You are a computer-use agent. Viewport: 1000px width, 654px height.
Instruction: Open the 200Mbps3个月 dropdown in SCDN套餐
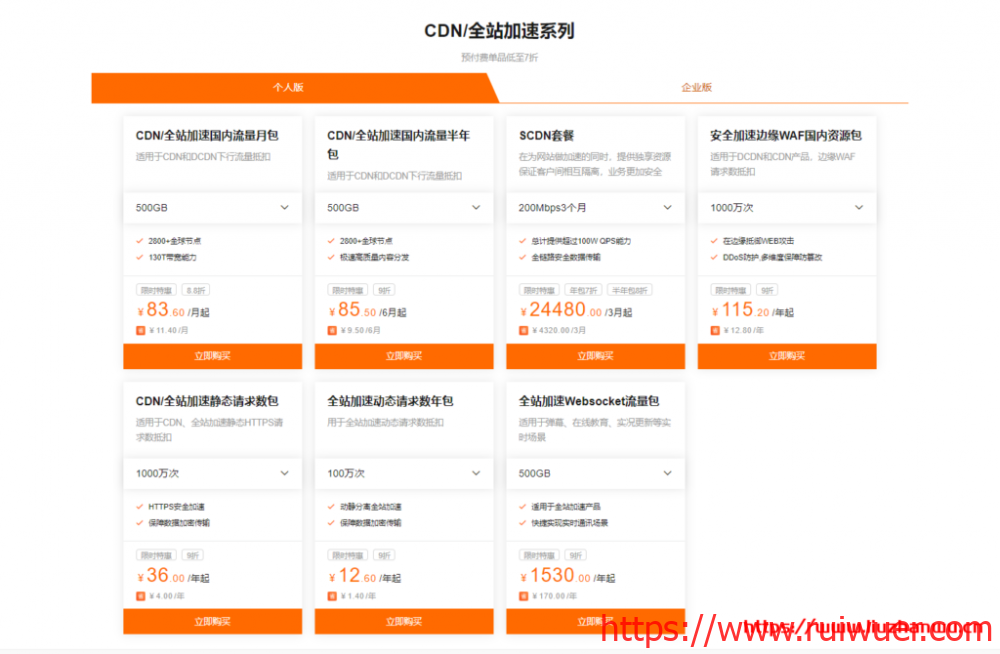[595, 208]
